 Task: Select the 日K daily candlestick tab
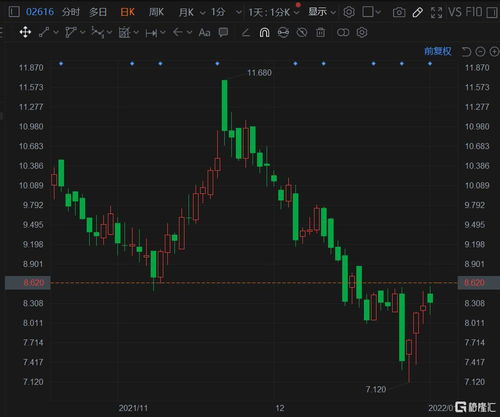[x=128, y=12]
